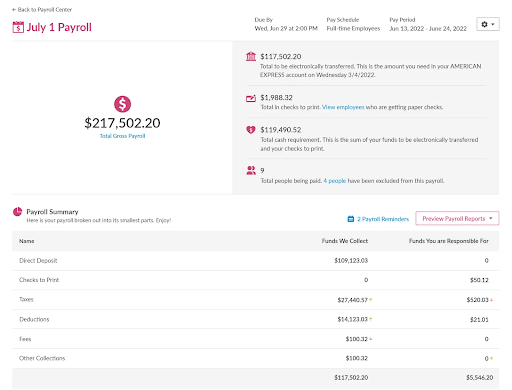The height and width of the screenshot is (390, 512).
Task: Click the pink dollar sign circle icon
Action: click(122, 104)
